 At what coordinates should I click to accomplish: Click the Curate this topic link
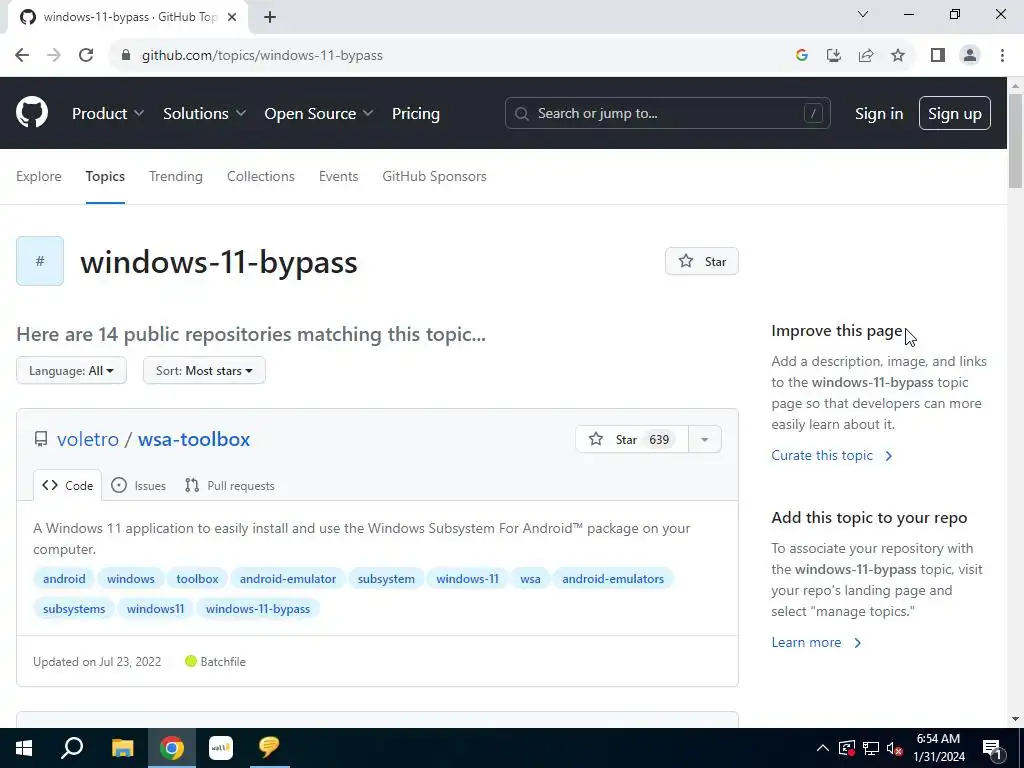point(831,455)
